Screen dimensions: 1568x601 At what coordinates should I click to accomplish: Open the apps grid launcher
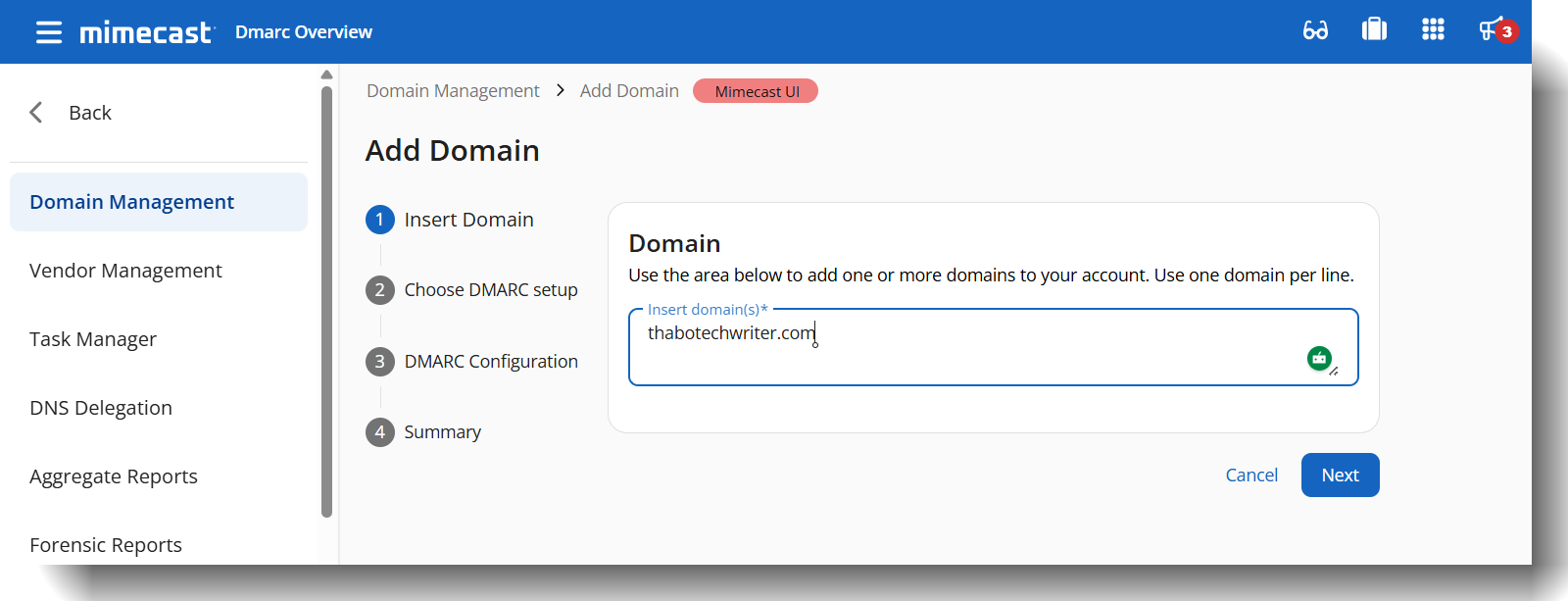pos(1433,30)
